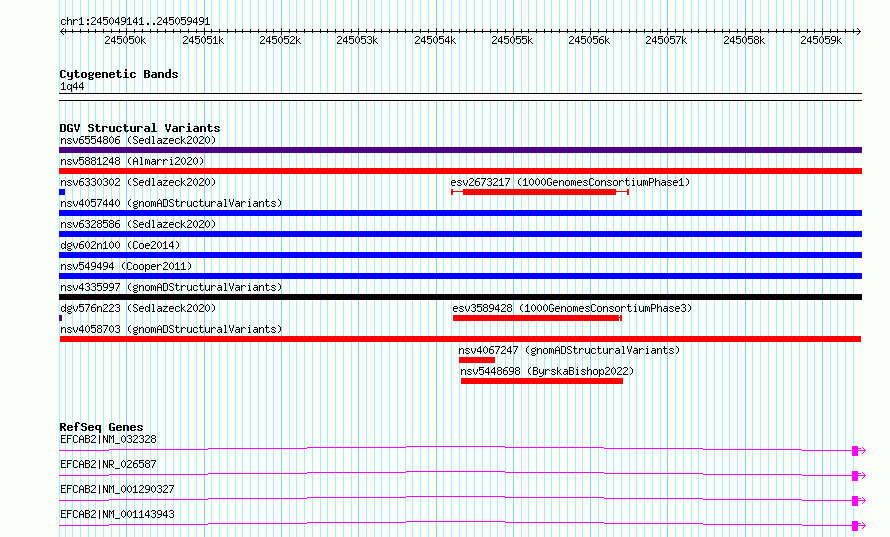Click the tiny purple dgv576n223 marker

point(60,318)
